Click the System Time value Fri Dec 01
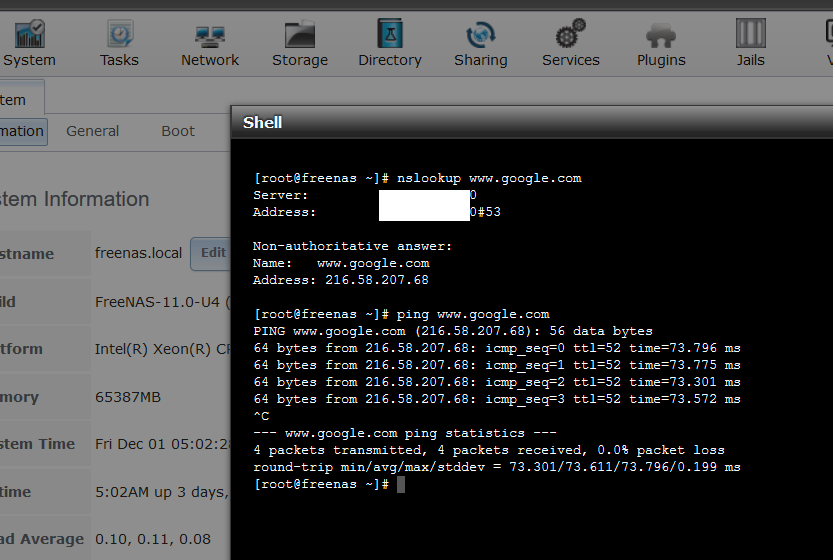835x560 pixels. (x=163, y=444)
